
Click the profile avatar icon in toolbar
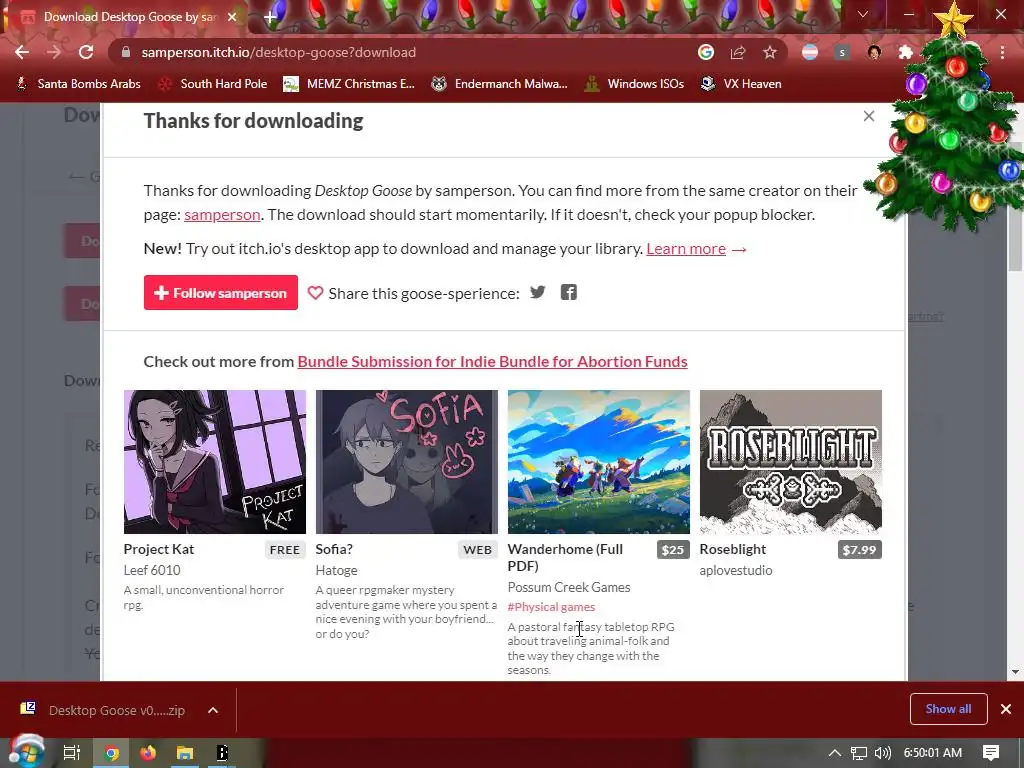pyautogui.click(x=874, y=52)
